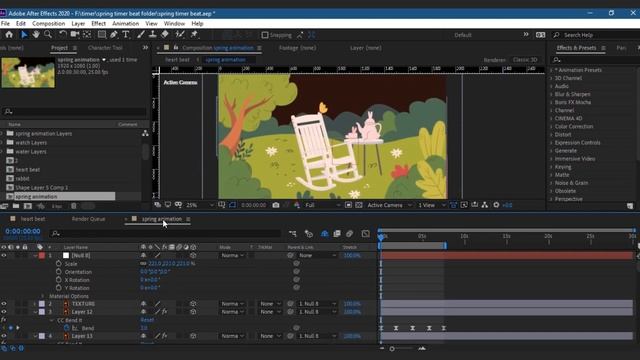Open the Composition menu
The width and height of the screenshot is (640, 360).
point(49,24)
